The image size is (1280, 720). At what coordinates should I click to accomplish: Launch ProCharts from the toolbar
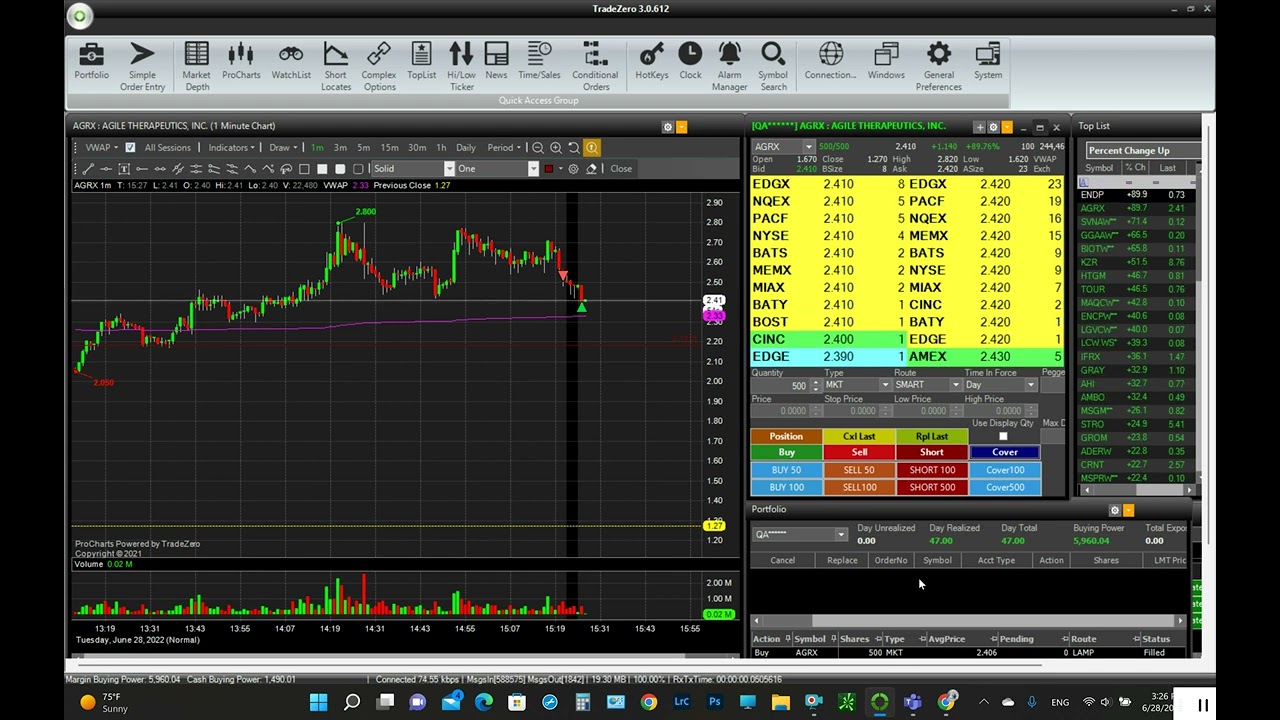[x=241, y=62]
